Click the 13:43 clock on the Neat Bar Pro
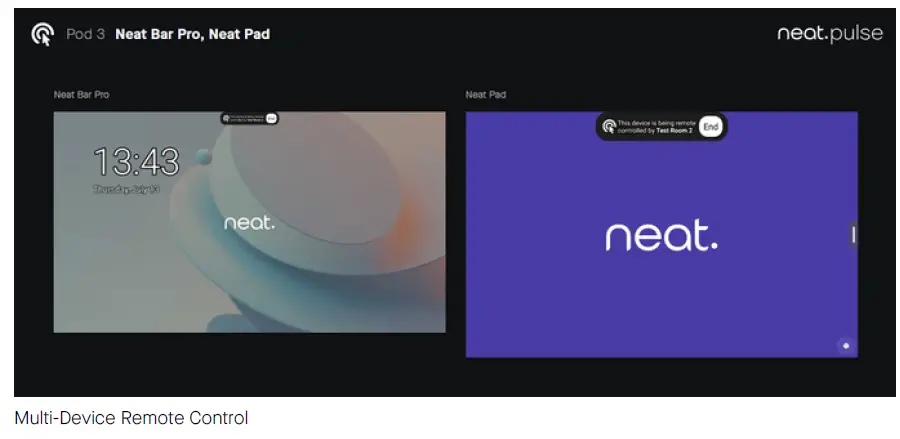This screenshot has height=439, width=900. pyautogui.click(x=137, y=161)
